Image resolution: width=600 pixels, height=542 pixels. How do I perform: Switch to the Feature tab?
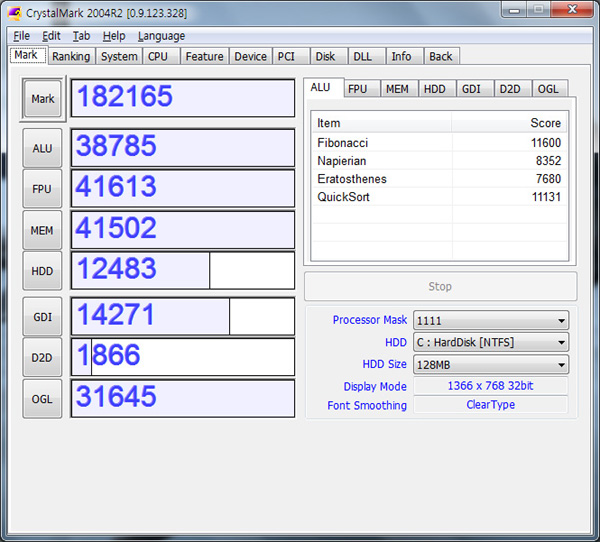click(204, 56)
